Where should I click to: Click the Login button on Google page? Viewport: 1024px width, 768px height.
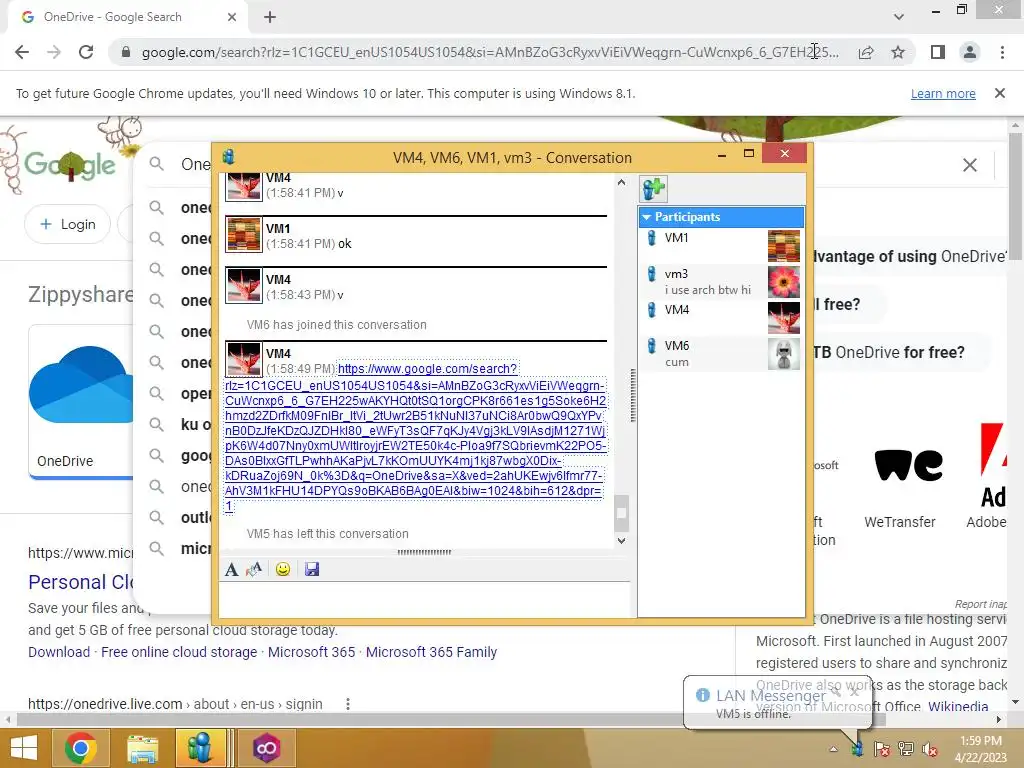point(67,224)
